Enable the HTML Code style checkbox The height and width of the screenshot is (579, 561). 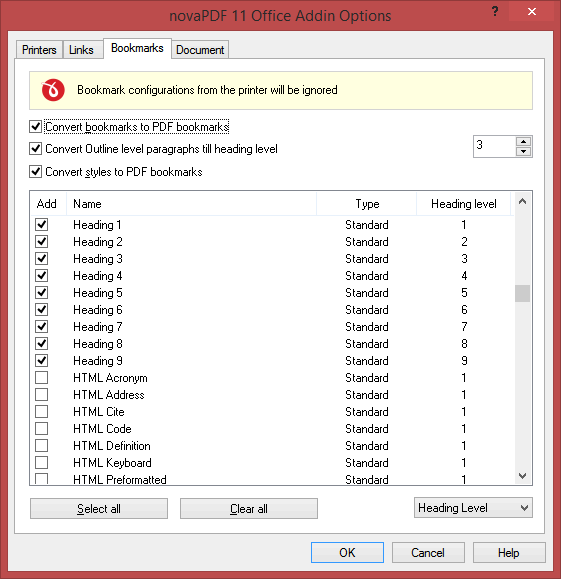[x=41, y=428]
